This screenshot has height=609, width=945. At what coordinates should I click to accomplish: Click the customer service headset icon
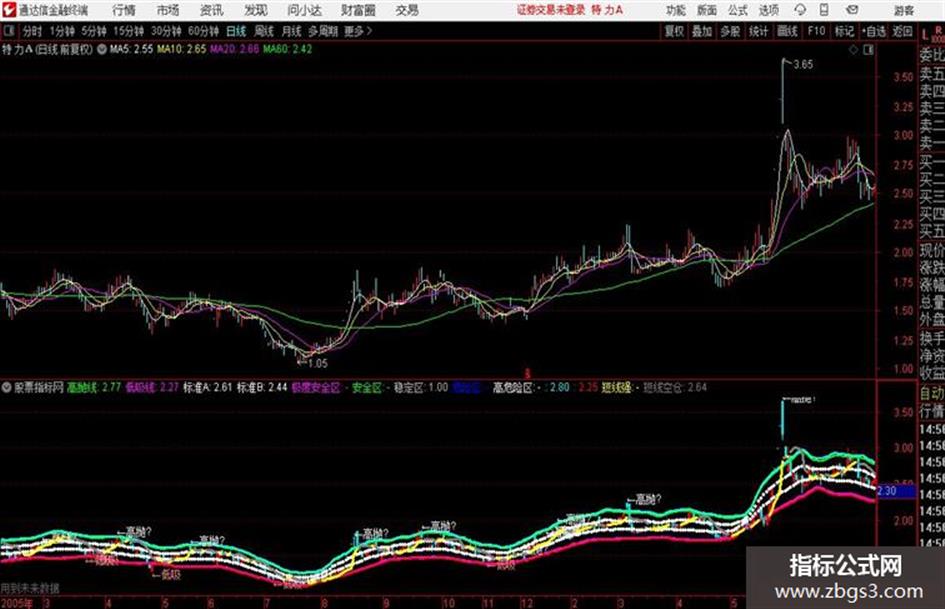pyautogui.click(x=800, y=10)
